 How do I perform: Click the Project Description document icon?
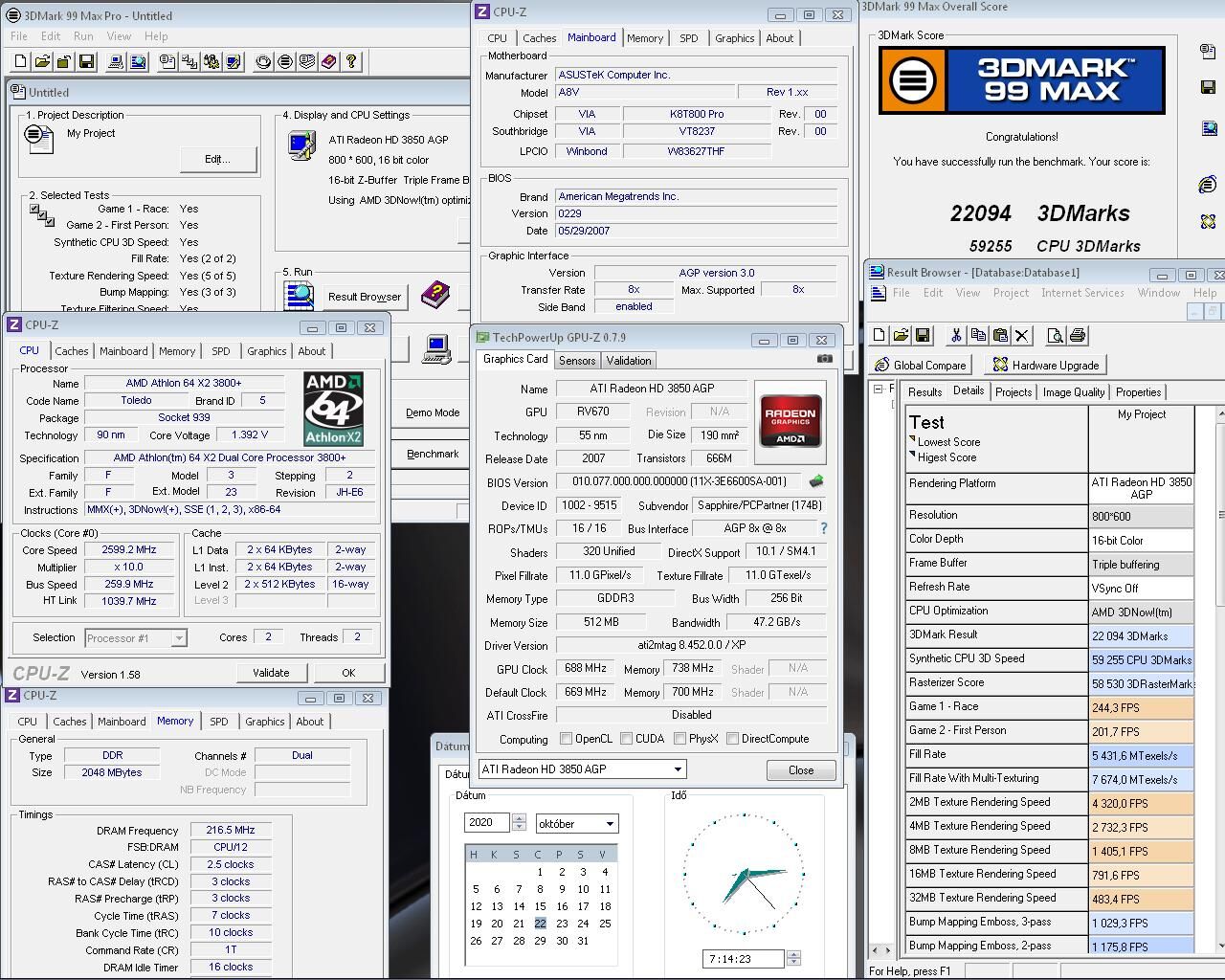(x=39, y=139)
